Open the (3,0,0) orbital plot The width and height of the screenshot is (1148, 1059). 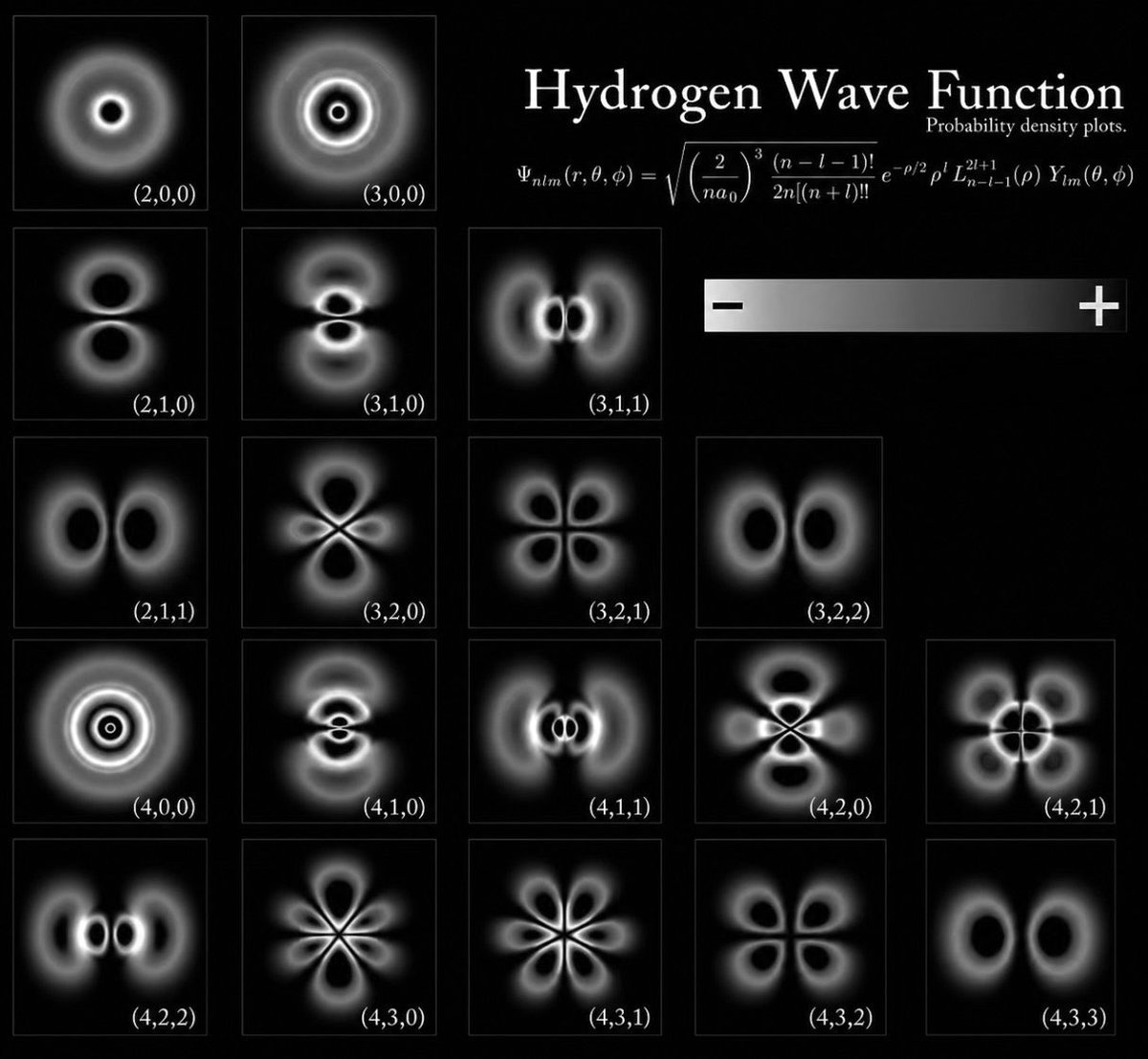(339, 113)
